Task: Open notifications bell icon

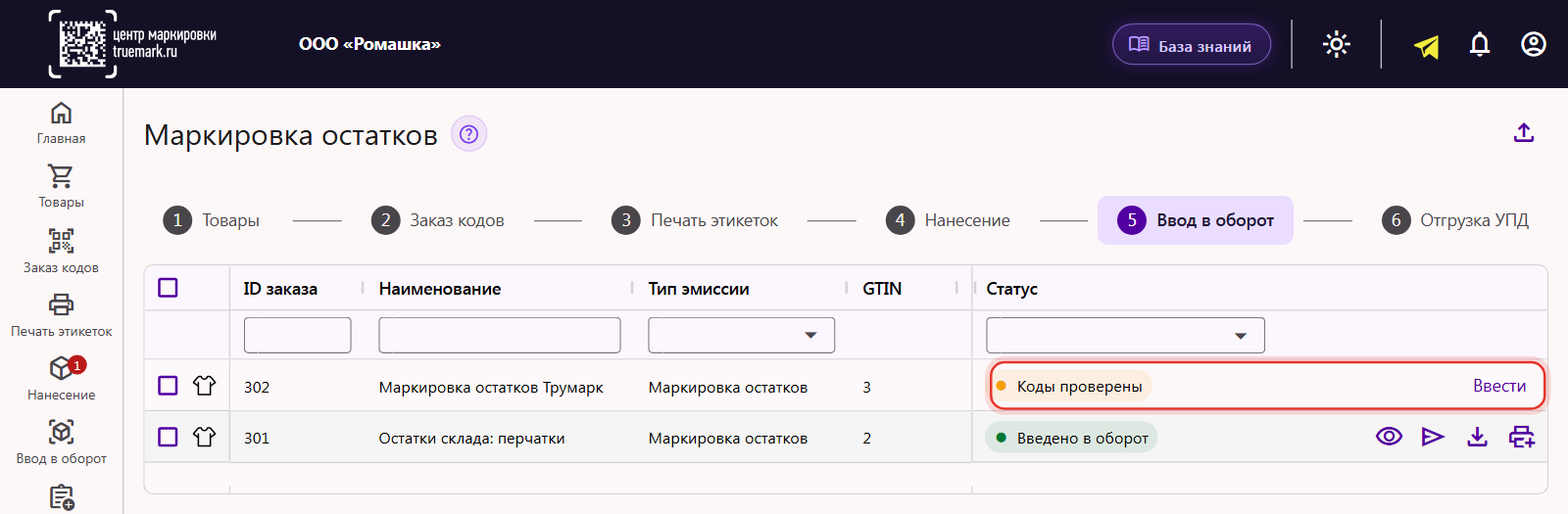Action: point(1480,44)
